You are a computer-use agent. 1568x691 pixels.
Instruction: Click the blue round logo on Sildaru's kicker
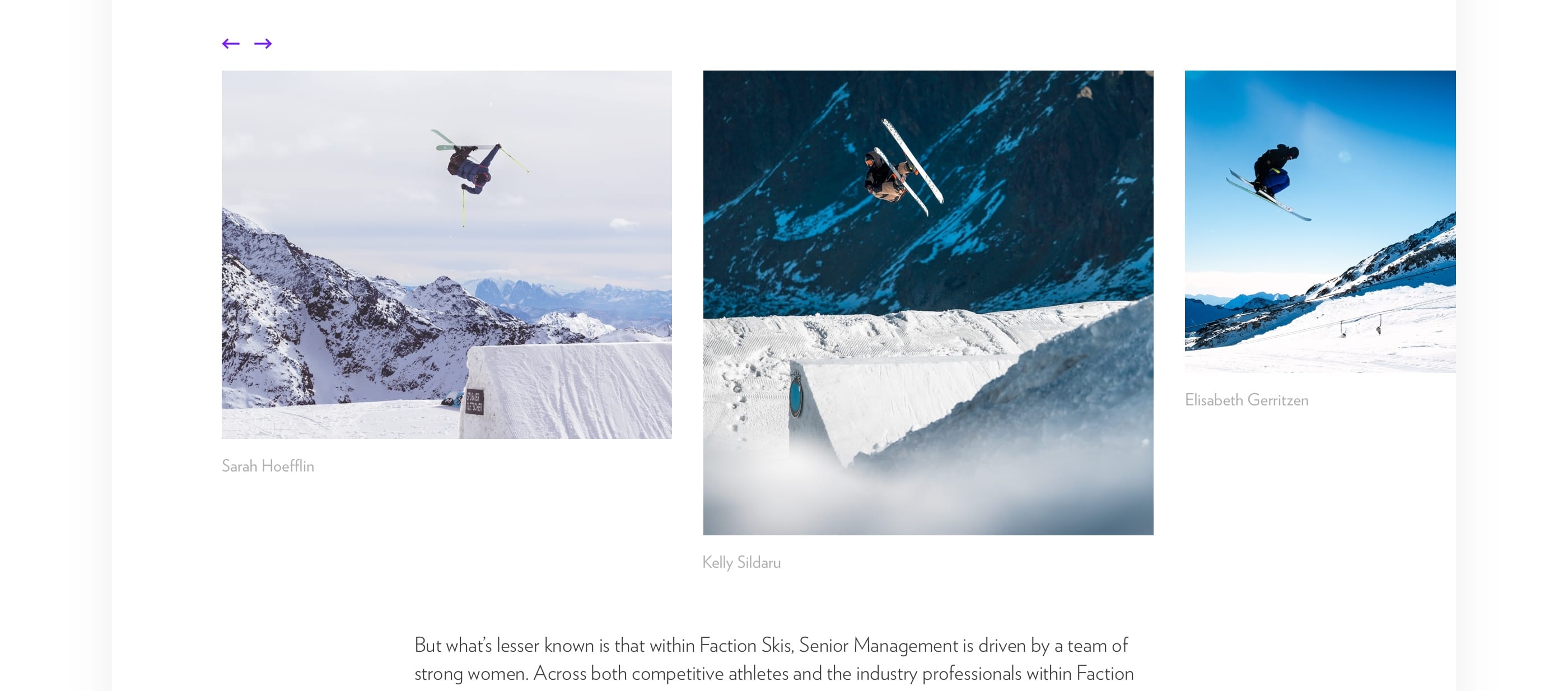(796, 395)
